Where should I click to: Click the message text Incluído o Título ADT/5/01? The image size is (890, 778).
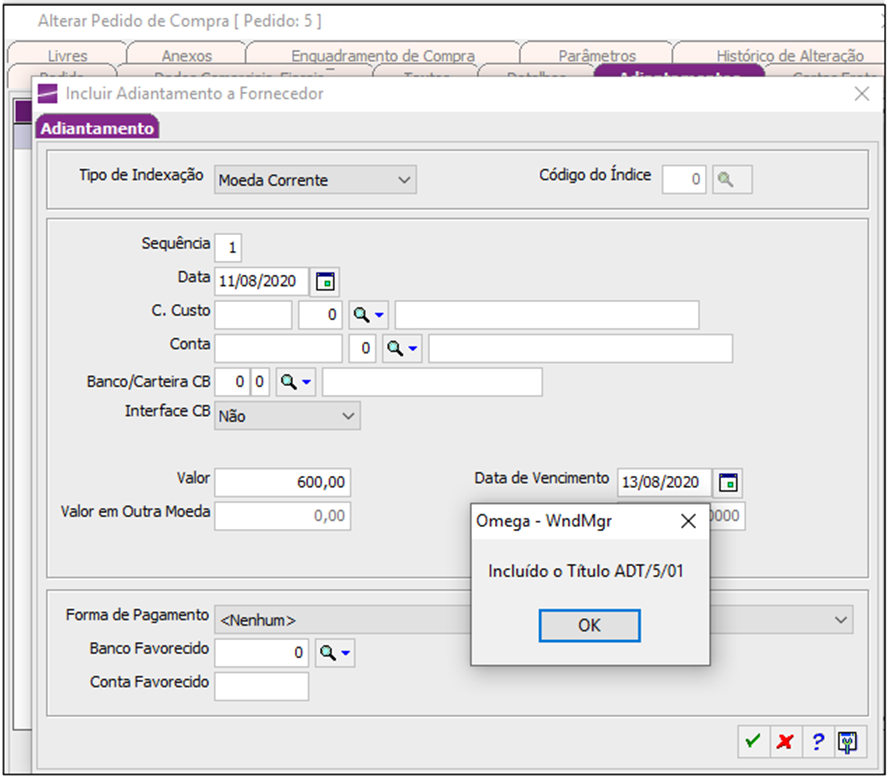tap(586, 571)
